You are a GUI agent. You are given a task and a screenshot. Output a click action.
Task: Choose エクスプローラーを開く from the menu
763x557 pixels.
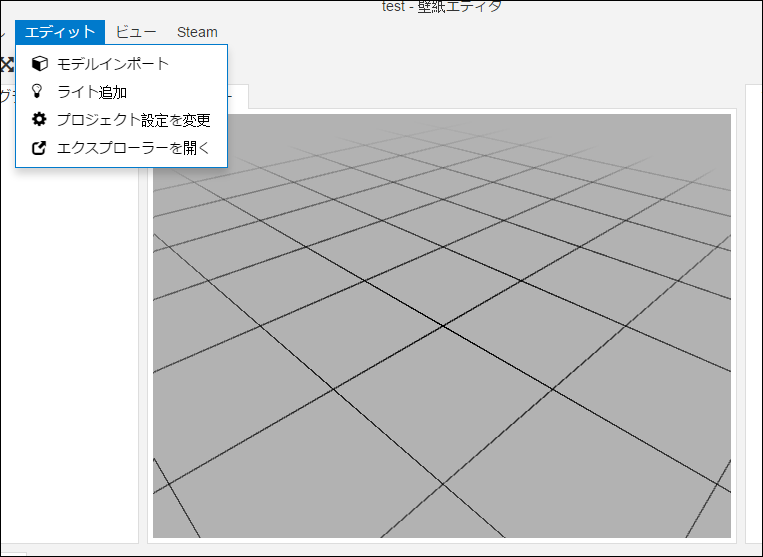[122, 148]
